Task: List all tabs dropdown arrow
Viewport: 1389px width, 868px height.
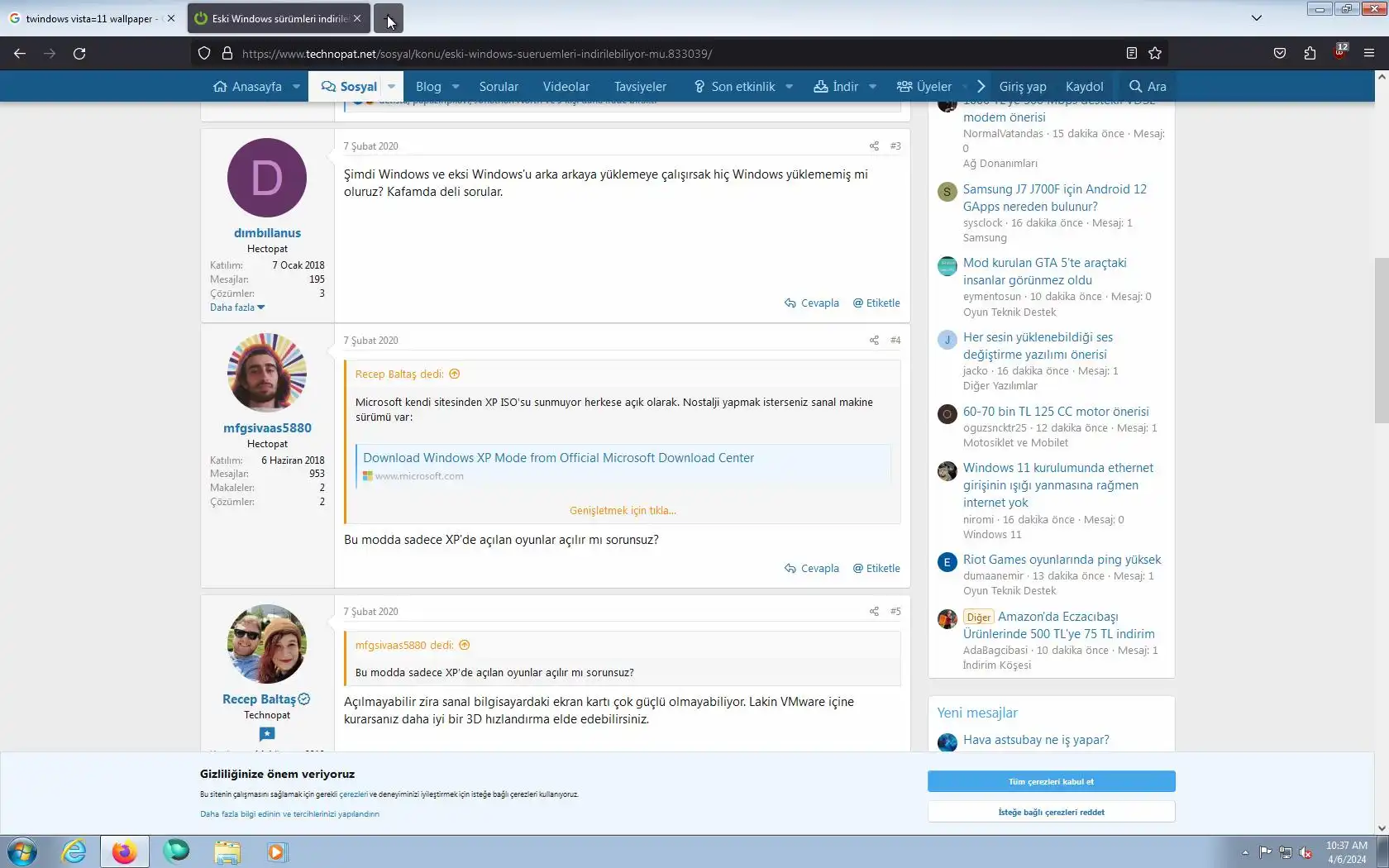Action: point(1257,18)
